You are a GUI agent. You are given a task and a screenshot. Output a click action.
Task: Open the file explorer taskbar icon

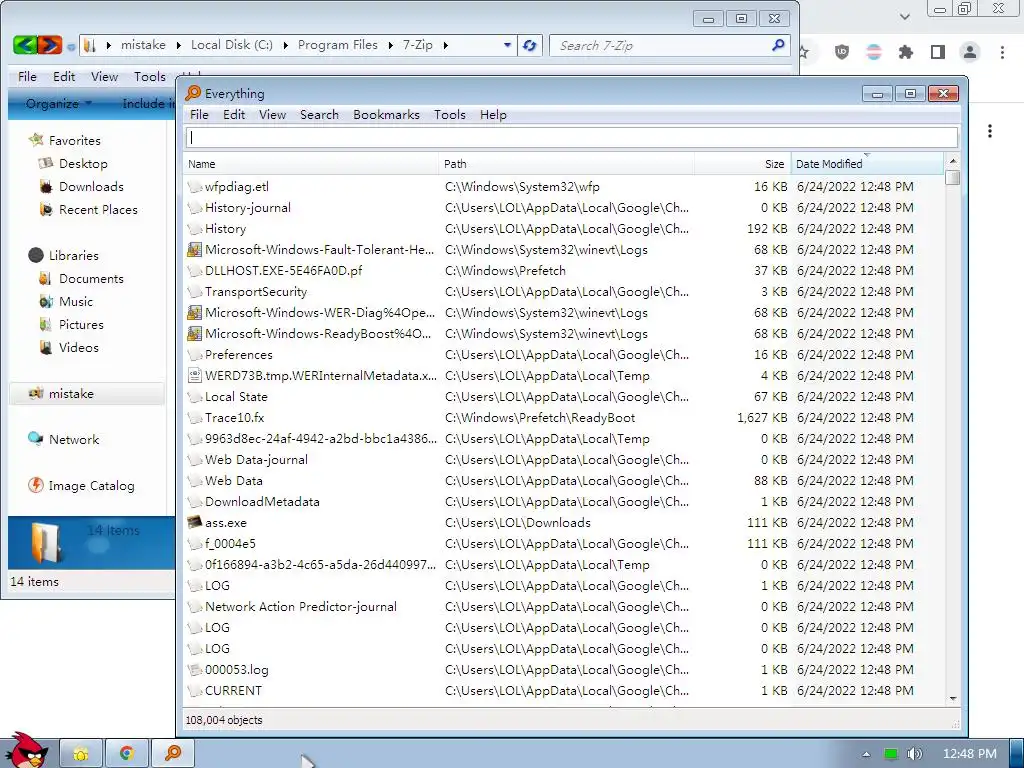tap(80, 754)
